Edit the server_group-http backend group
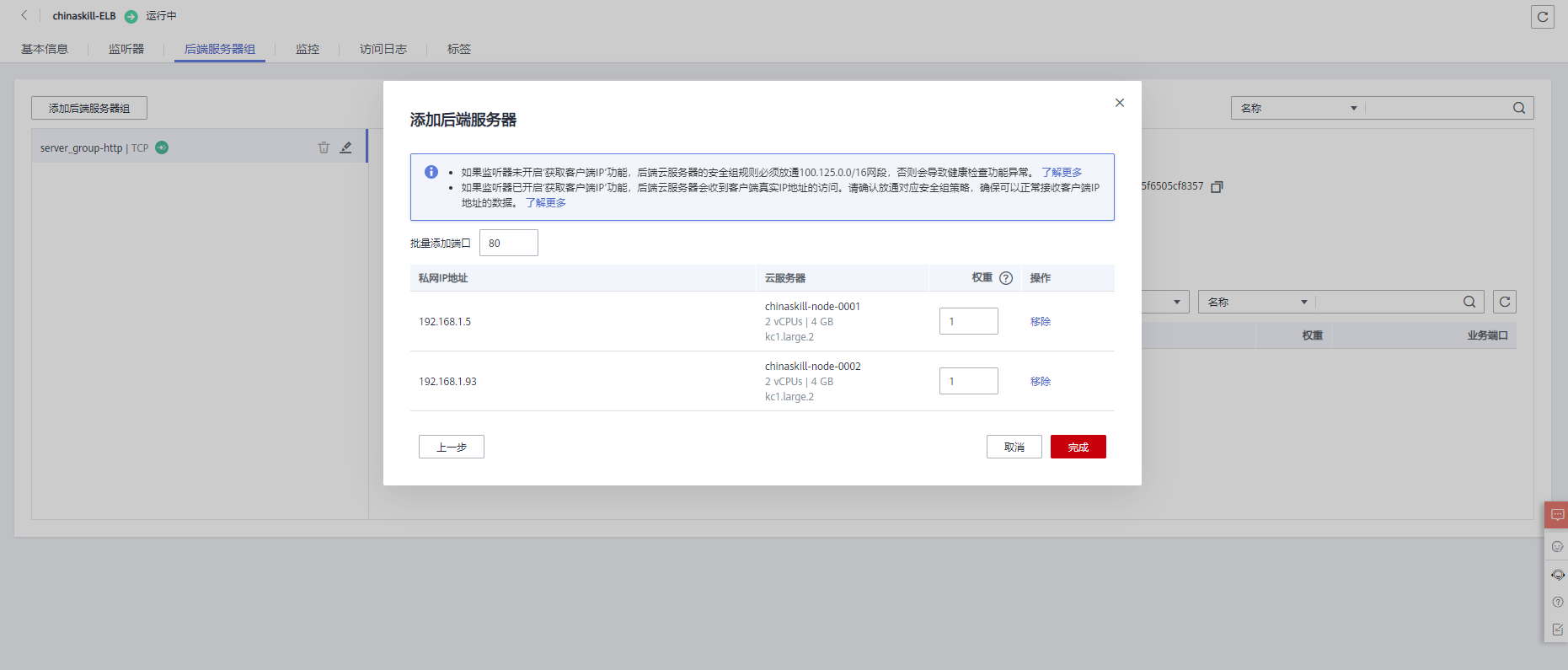This screenshot has height=670, width=1568. (x=345, y=147)
